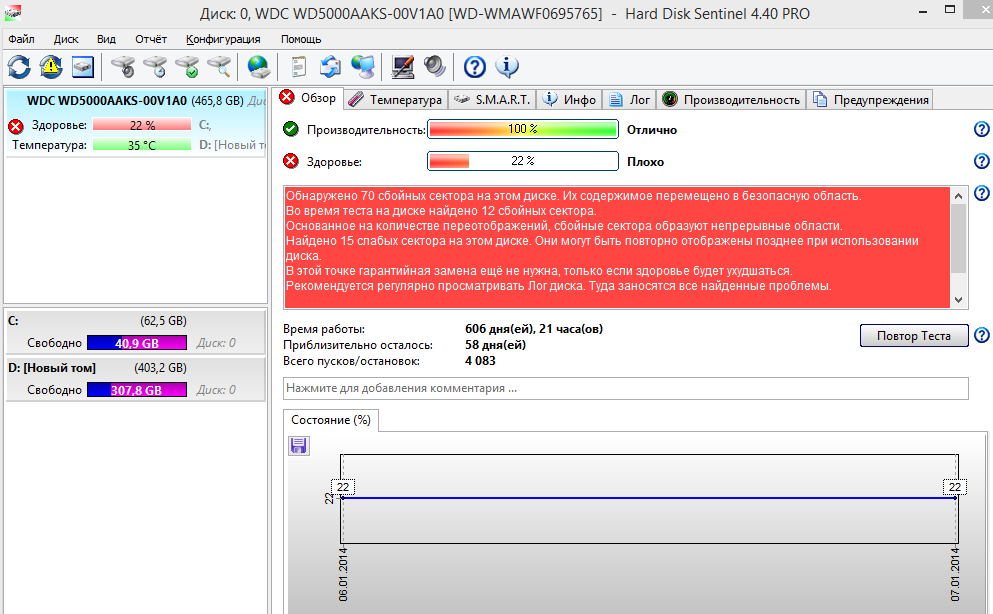The image size is (993, 614).
Task: Click the envelope with blue arrows icon
Action: coord(330,66)
